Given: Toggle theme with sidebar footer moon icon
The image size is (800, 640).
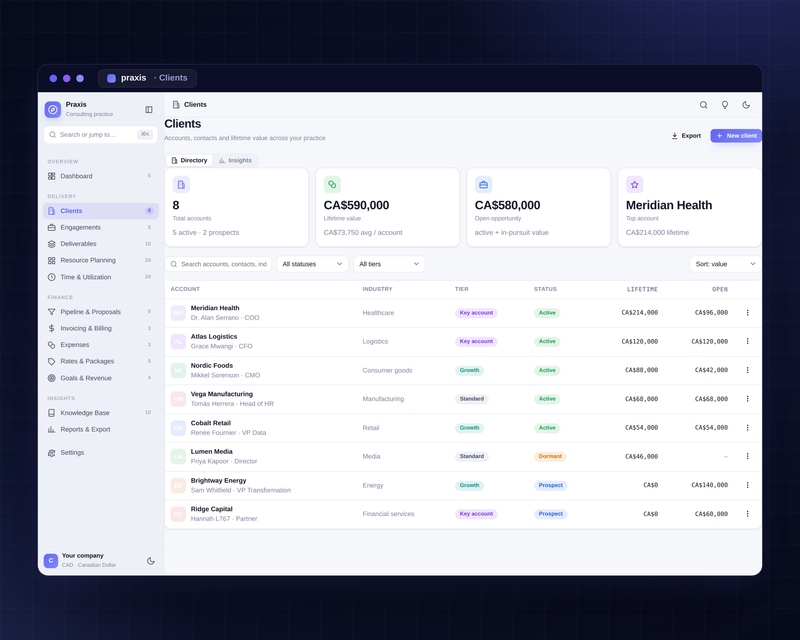Looking at the screenshot, I should (x=151, y=561).
